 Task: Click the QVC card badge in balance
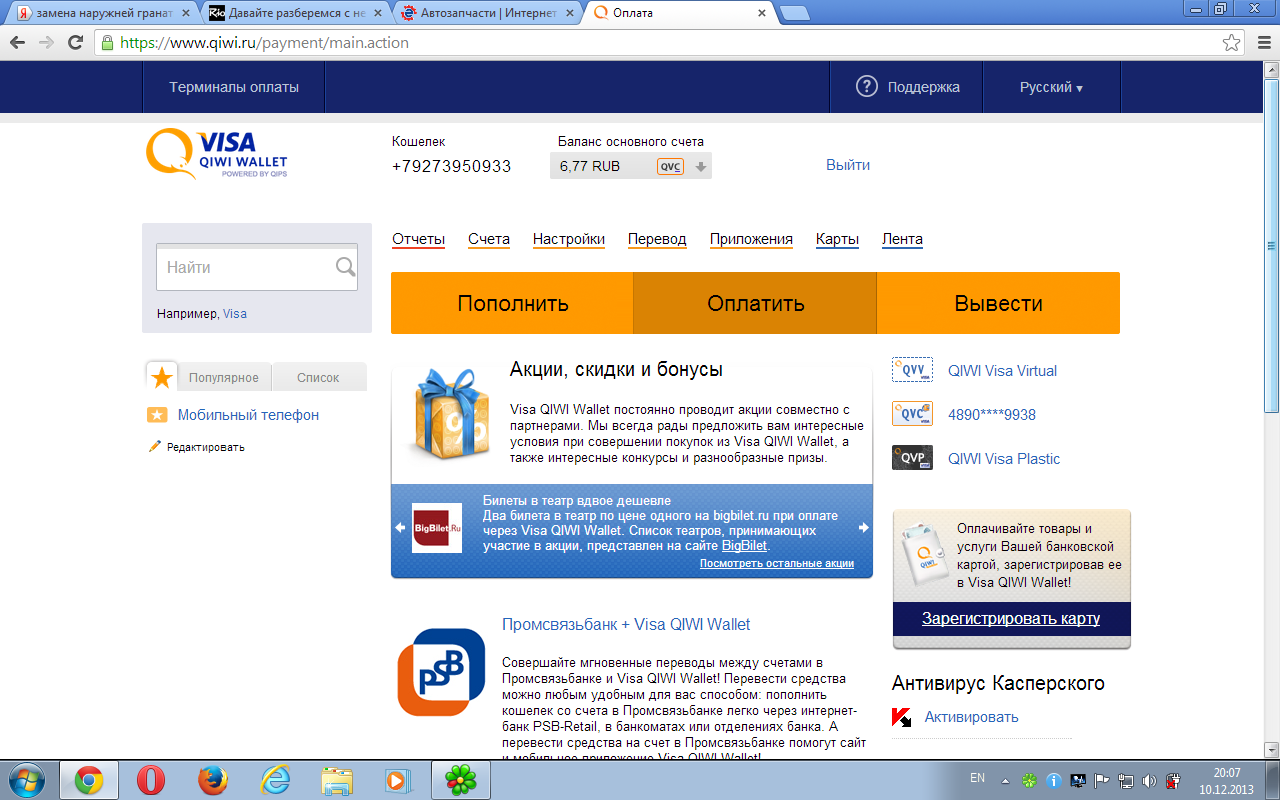(670, 167)
